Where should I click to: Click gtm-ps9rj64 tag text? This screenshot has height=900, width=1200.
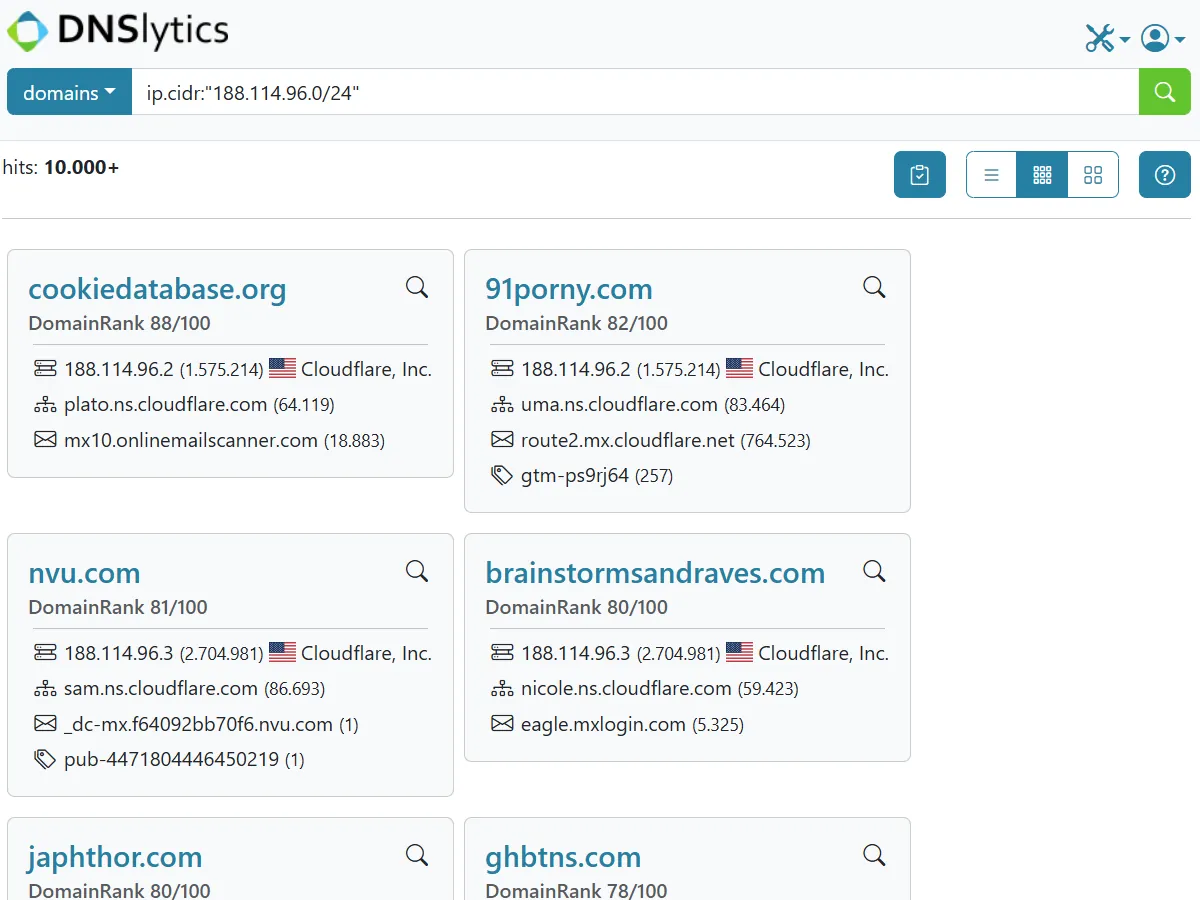[575, 475]
